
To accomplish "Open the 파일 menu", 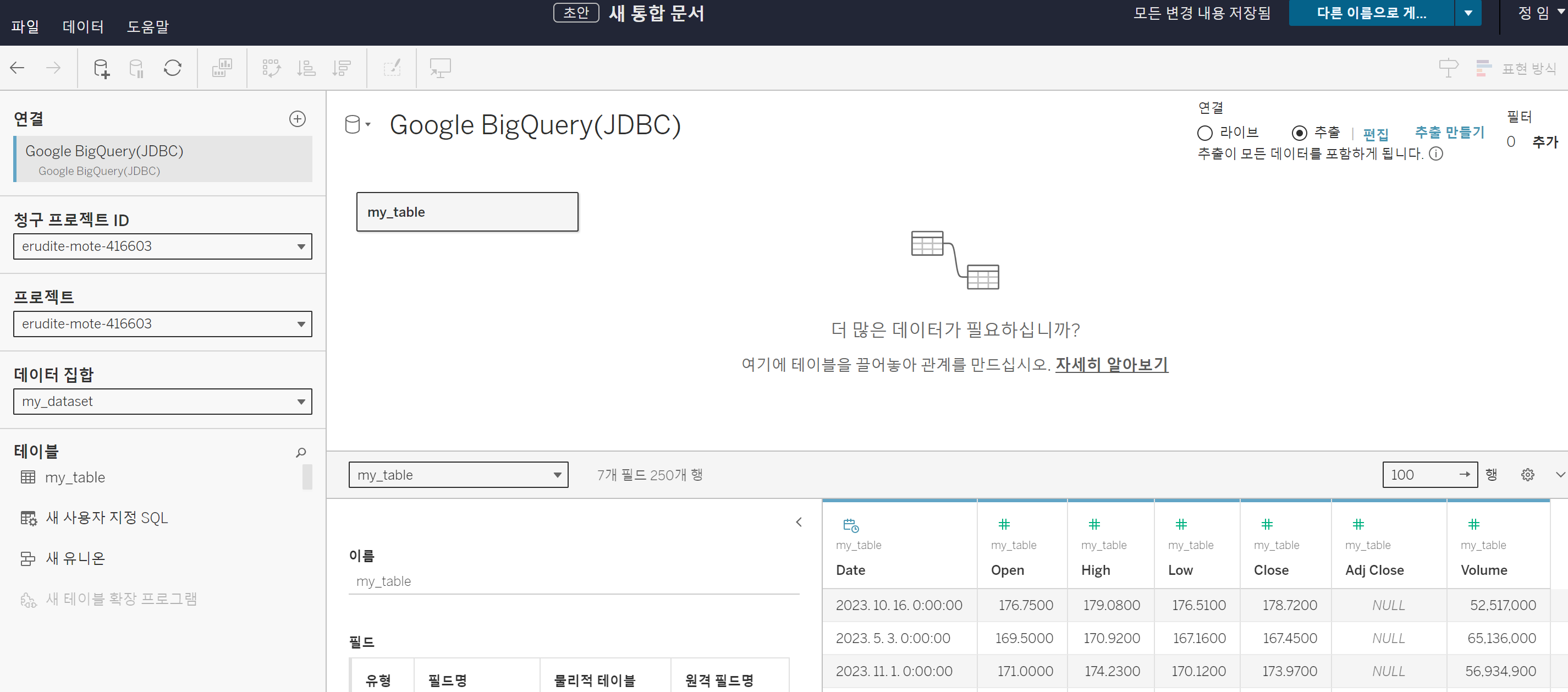I will [x=25, y=27].
